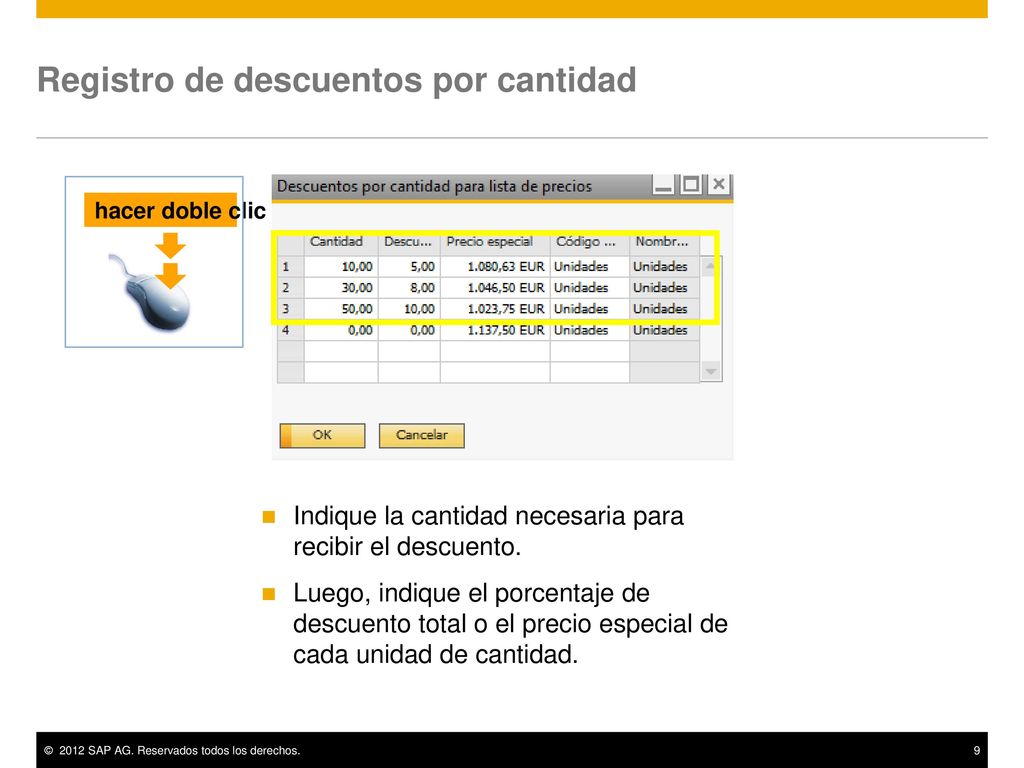Screen dimensions: 1024x768
Task: Select the Código ... column header
Action: click(590, 242)
